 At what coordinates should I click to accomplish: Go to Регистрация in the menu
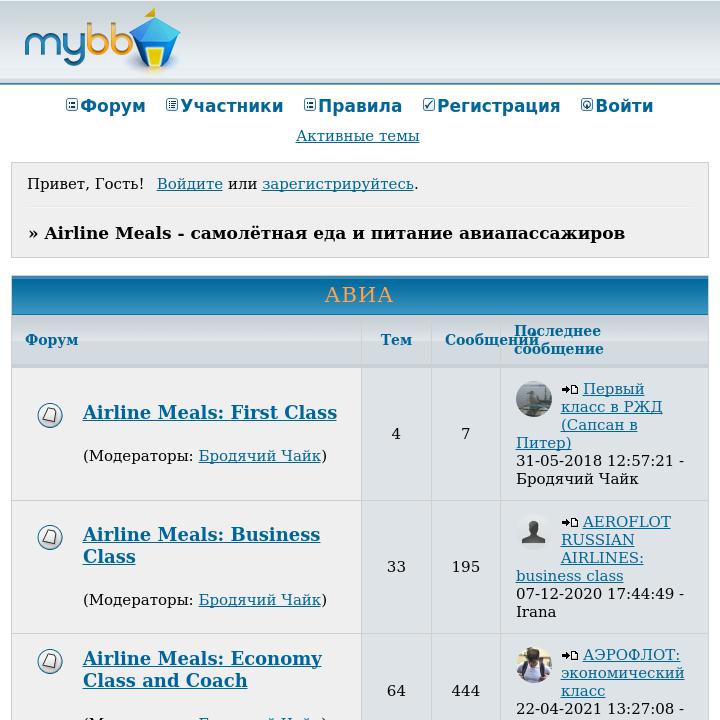499,106
